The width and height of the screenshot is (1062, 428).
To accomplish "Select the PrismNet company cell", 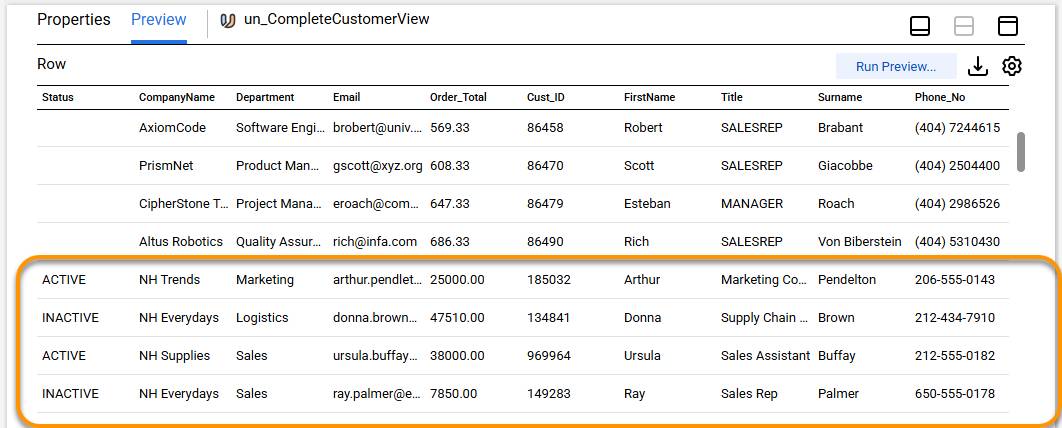I will point(166,166).
